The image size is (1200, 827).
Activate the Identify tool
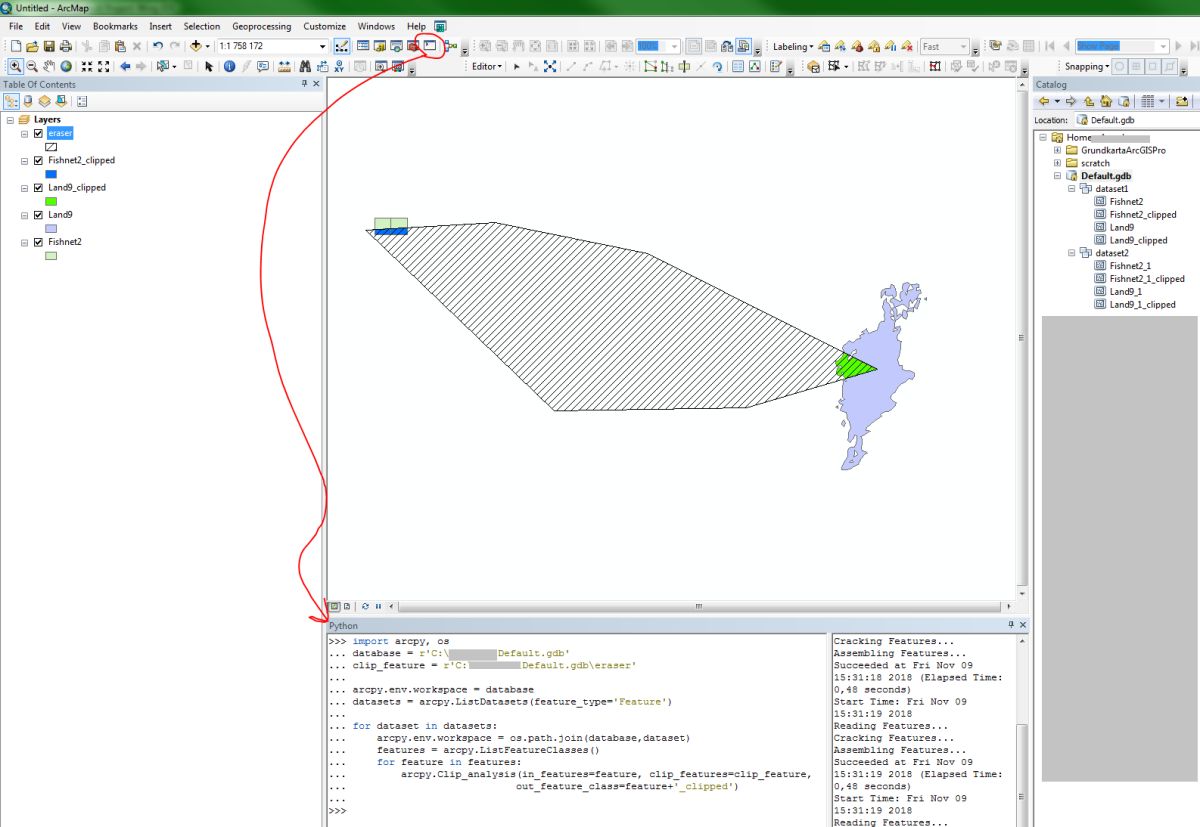pyautogui.click(x=229, y=66)
